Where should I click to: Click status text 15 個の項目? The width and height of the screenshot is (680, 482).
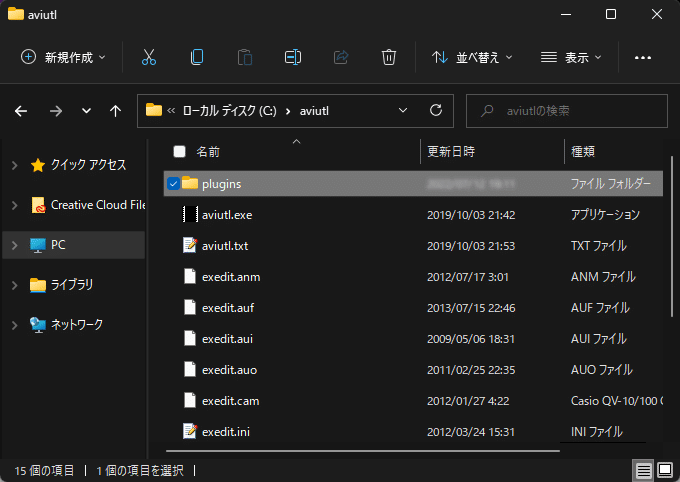click(x=44, y=470)
